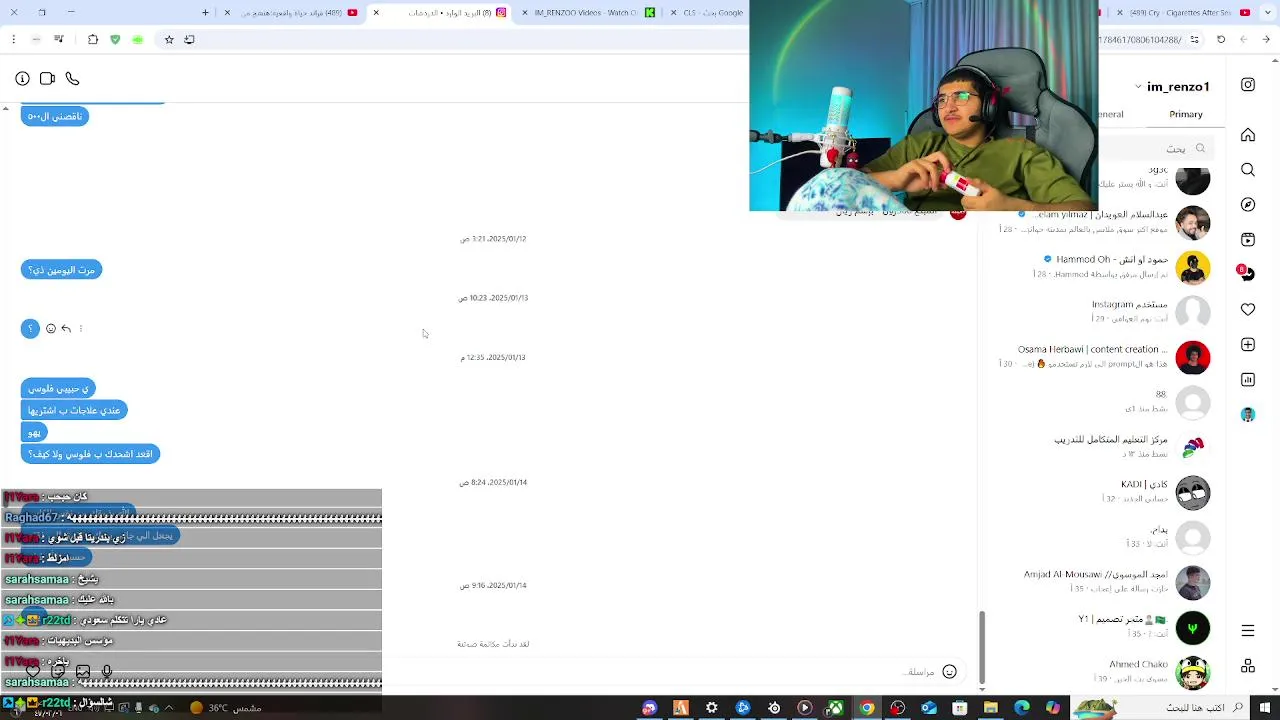
Task: Click the install app icon in address bar
Action: (189, 40)
